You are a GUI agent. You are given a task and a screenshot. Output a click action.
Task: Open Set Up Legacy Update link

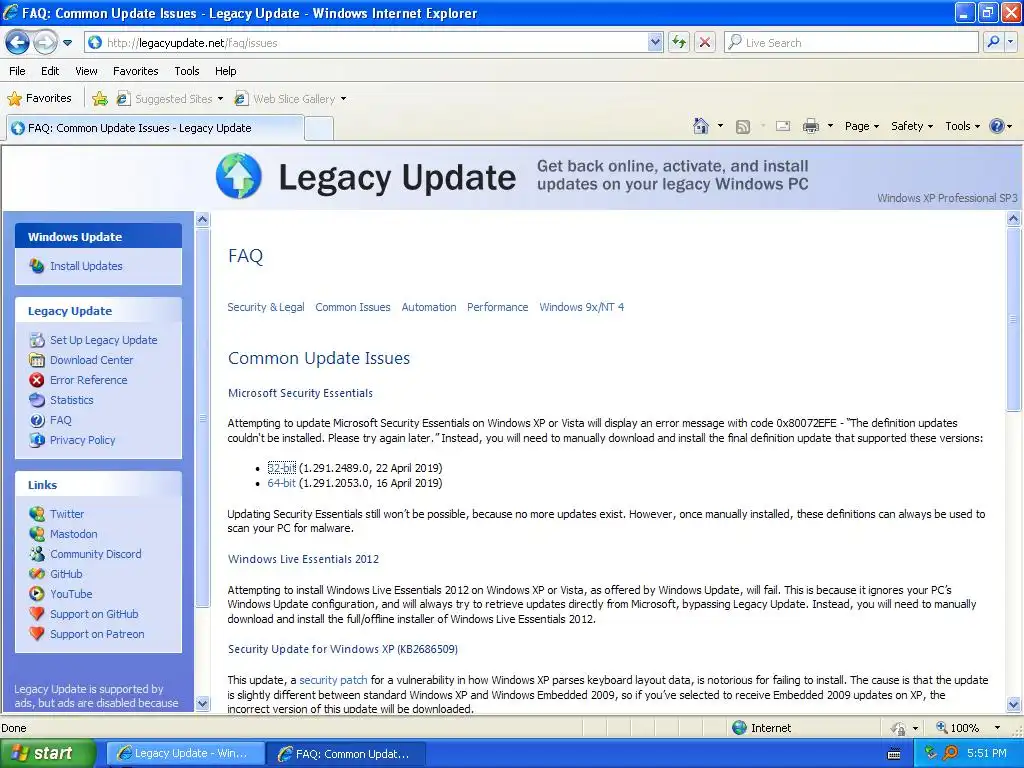104,340
